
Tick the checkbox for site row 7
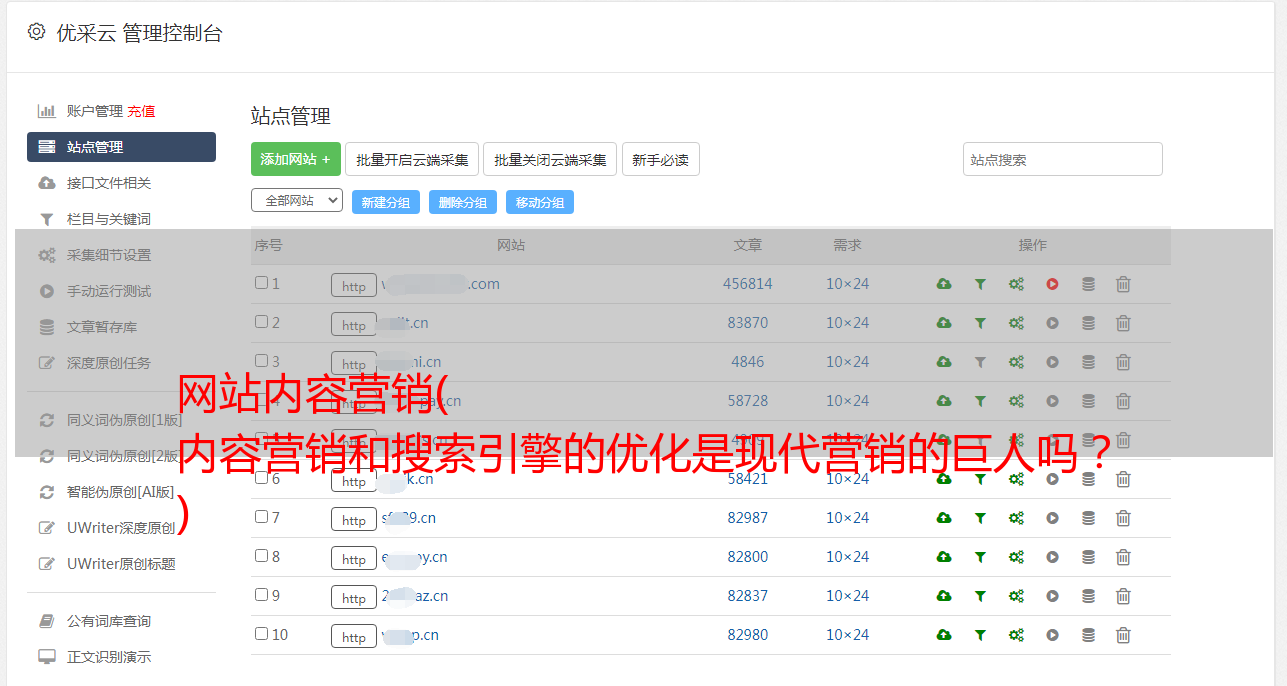(261, 517)
